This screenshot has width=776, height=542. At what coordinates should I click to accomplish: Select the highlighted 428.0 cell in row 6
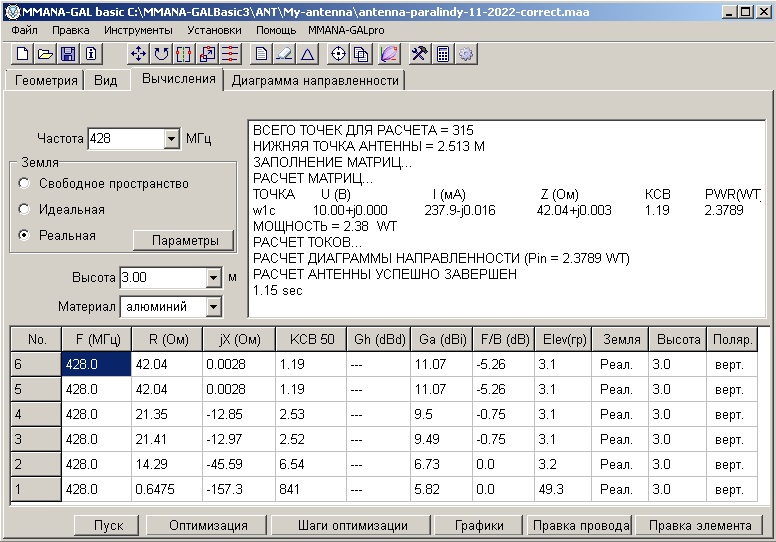[97, 364]
